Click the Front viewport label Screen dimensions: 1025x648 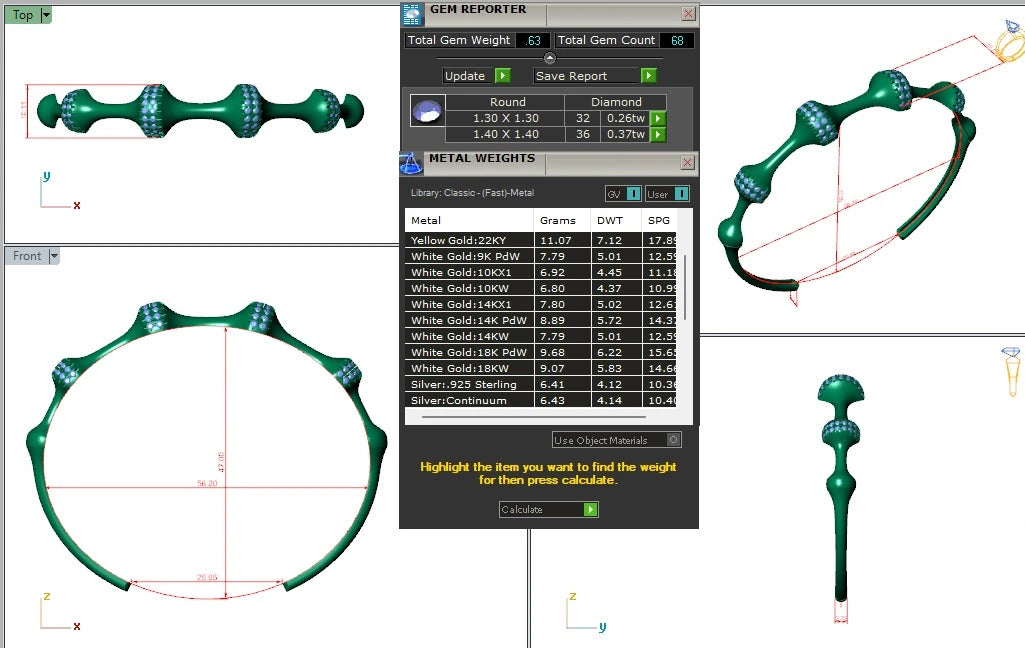coord(27,256)
